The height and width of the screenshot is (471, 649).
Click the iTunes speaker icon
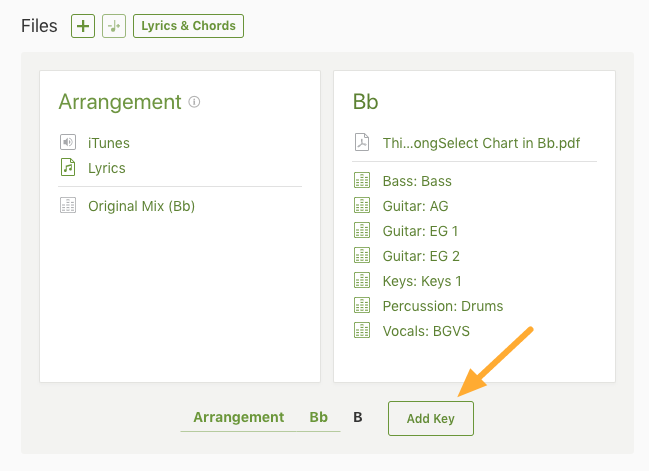[x=68, y=142]
